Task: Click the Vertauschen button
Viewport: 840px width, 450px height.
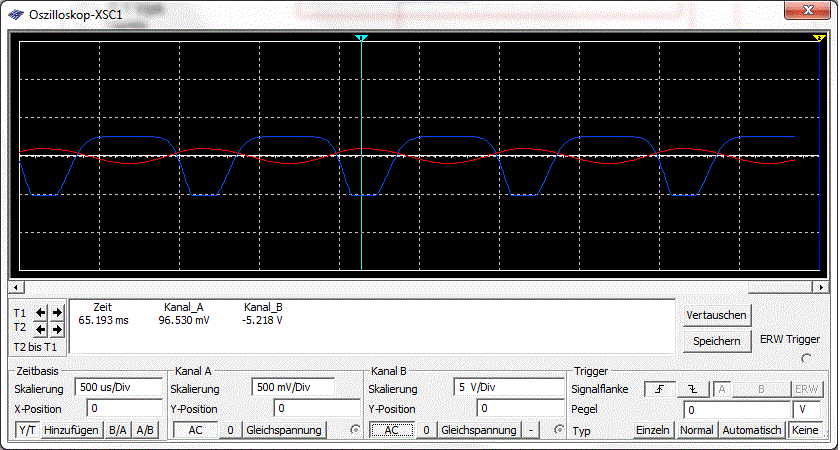Action: pos(717,316)
